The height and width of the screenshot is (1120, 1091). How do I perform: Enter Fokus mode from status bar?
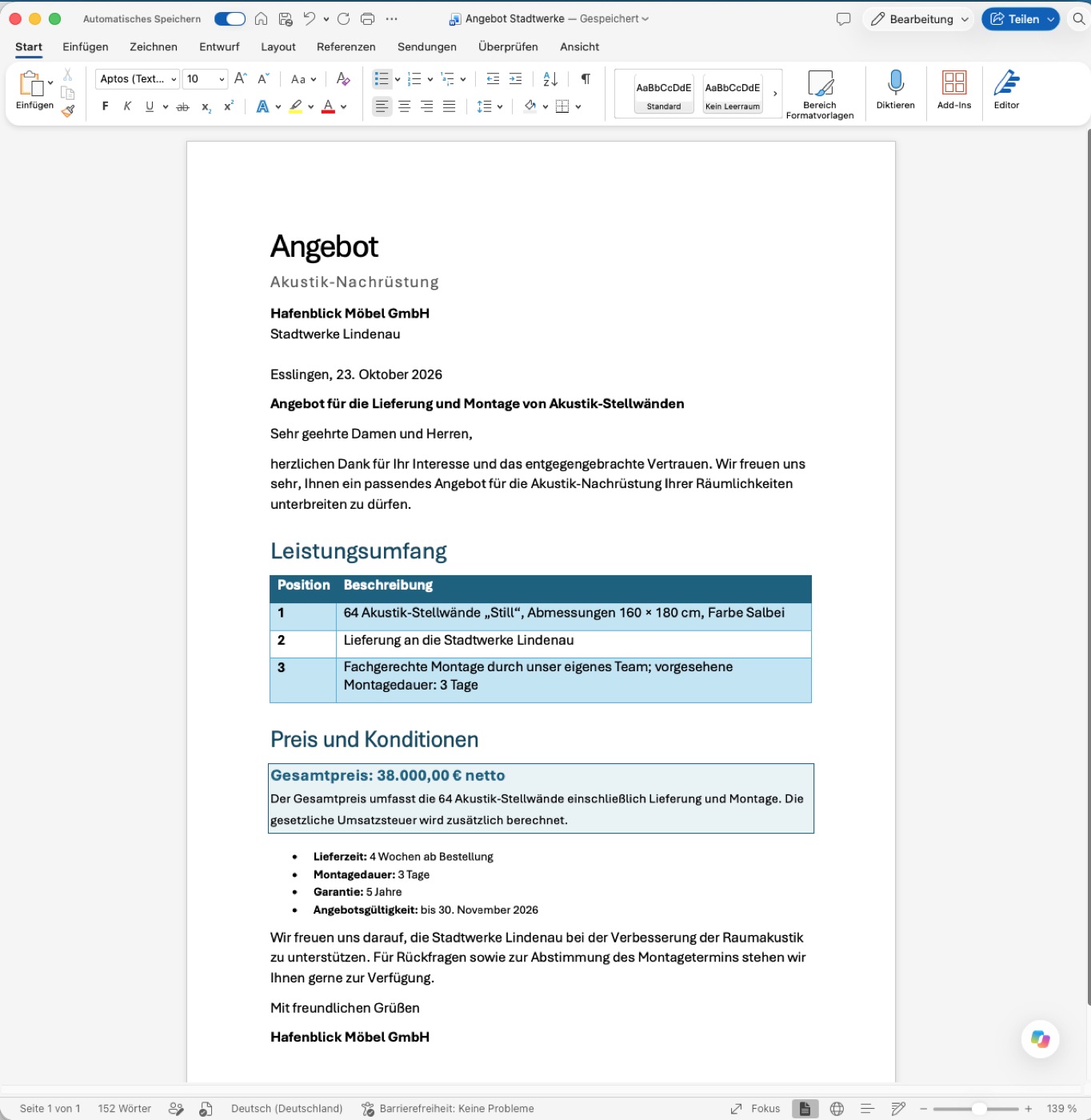(x=755, y=1109)
